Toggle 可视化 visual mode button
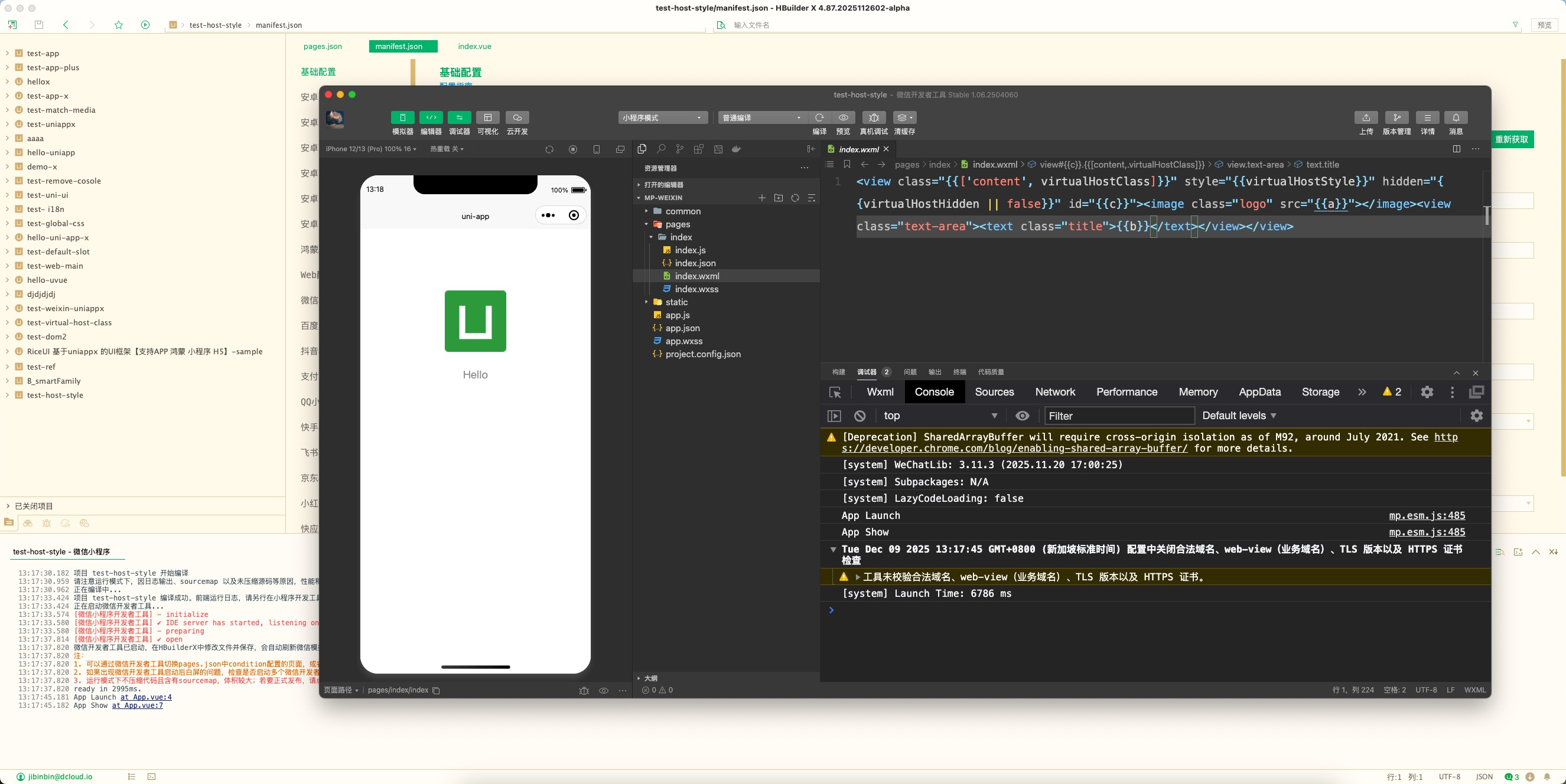 coord(487,117)
